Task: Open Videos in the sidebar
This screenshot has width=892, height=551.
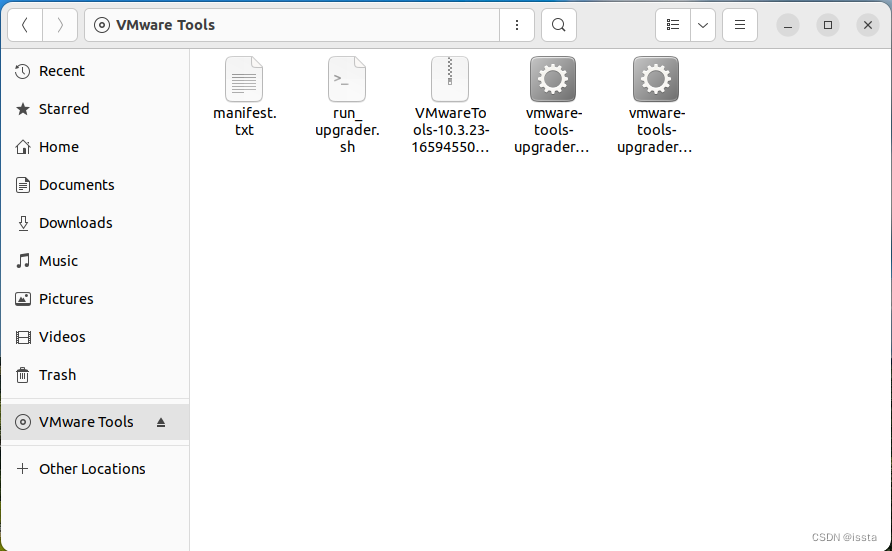Action: pos(95,337)
